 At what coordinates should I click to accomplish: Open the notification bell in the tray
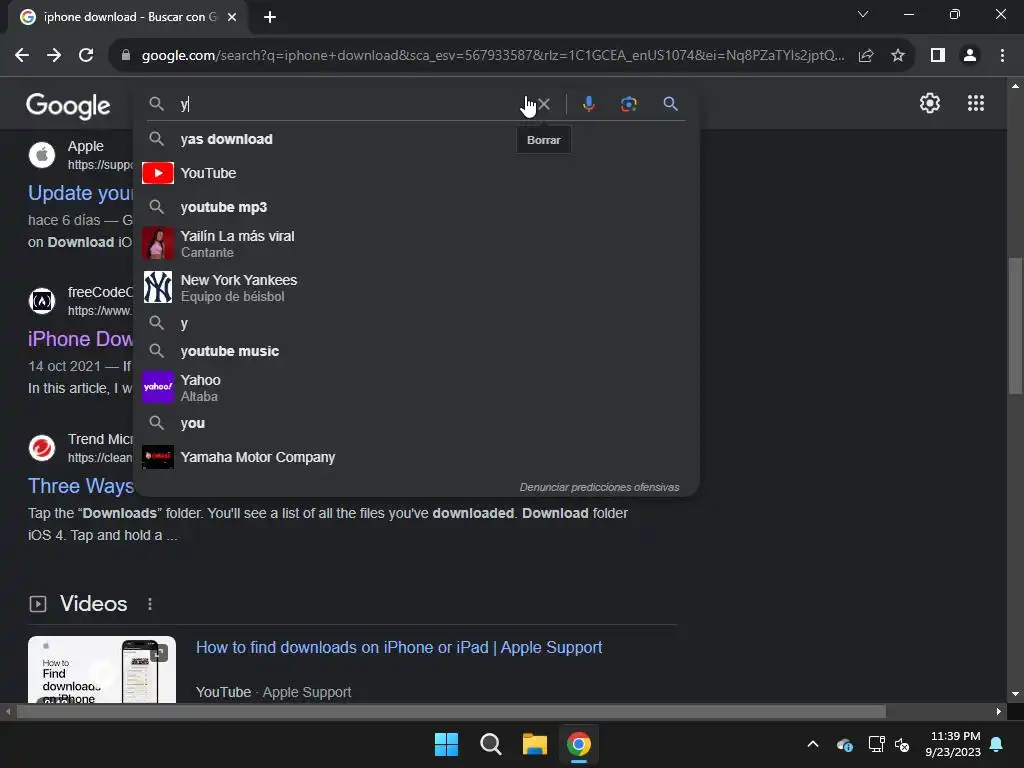coord(997,744)
